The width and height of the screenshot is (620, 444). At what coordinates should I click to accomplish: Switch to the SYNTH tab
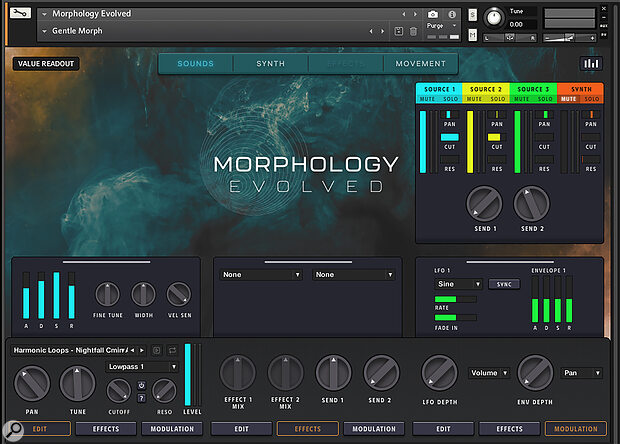click(x=270, y=64)
